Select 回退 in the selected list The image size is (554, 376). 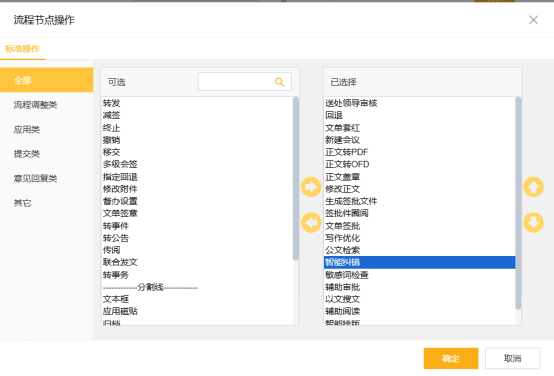click(419, 115)
